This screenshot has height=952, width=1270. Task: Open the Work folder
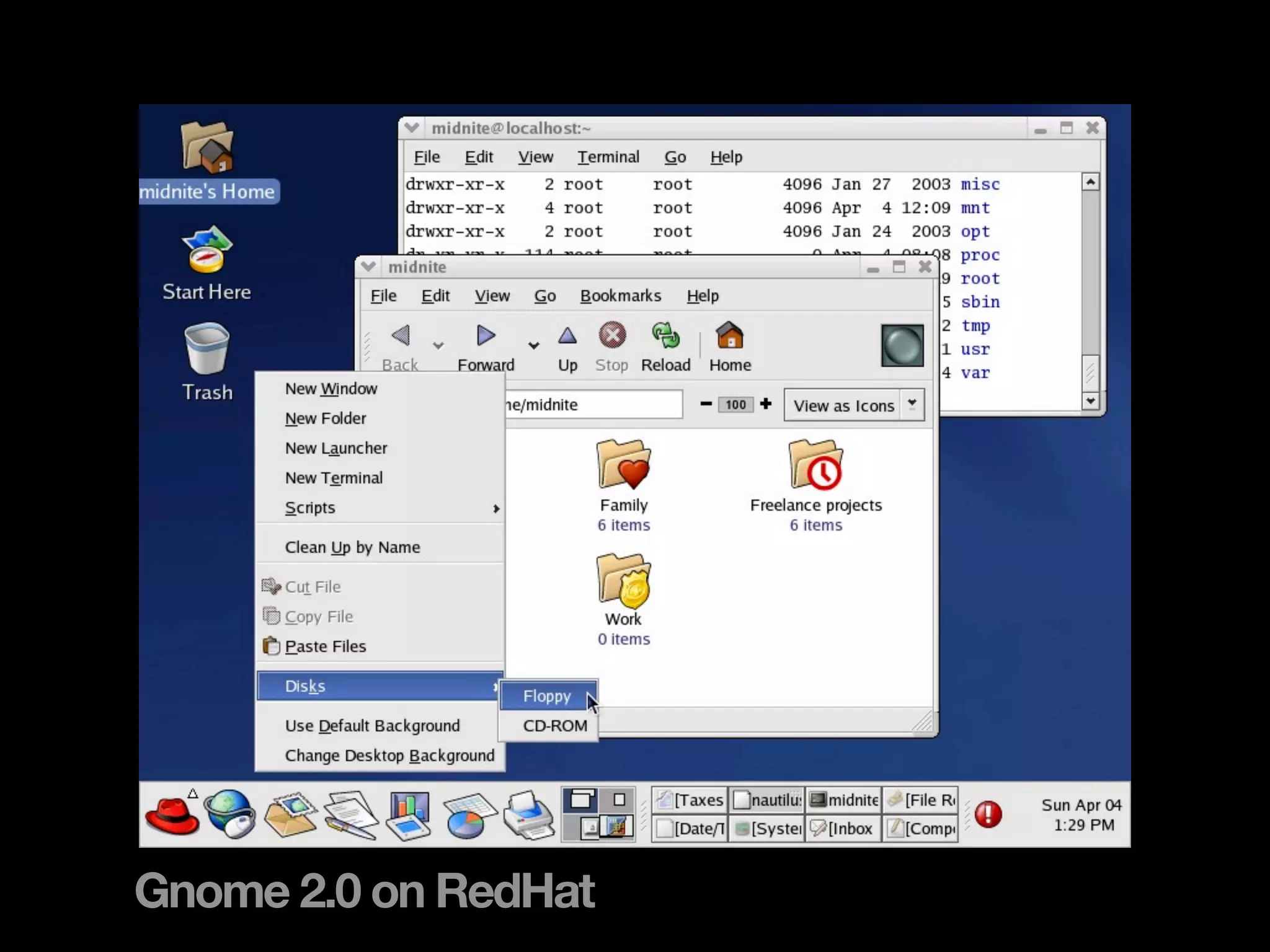[624, 599]
